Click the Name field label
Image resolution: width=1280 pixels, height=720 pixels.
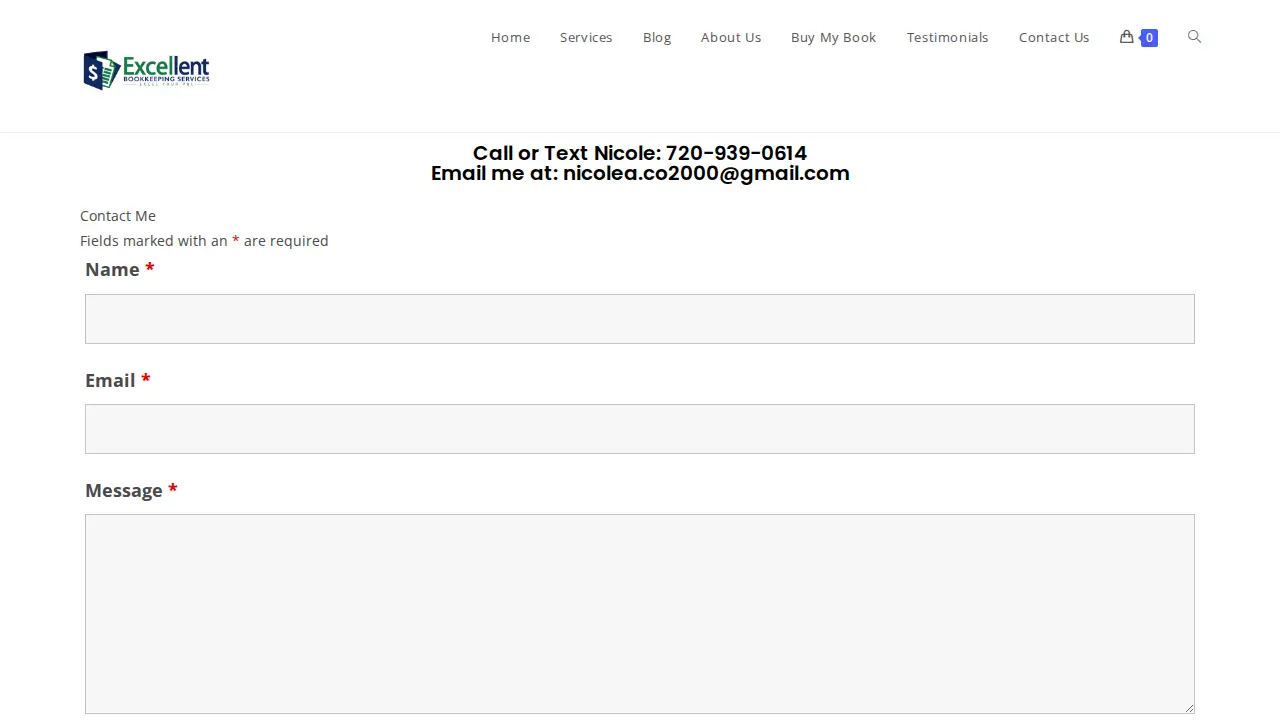[x=120, y=269]
